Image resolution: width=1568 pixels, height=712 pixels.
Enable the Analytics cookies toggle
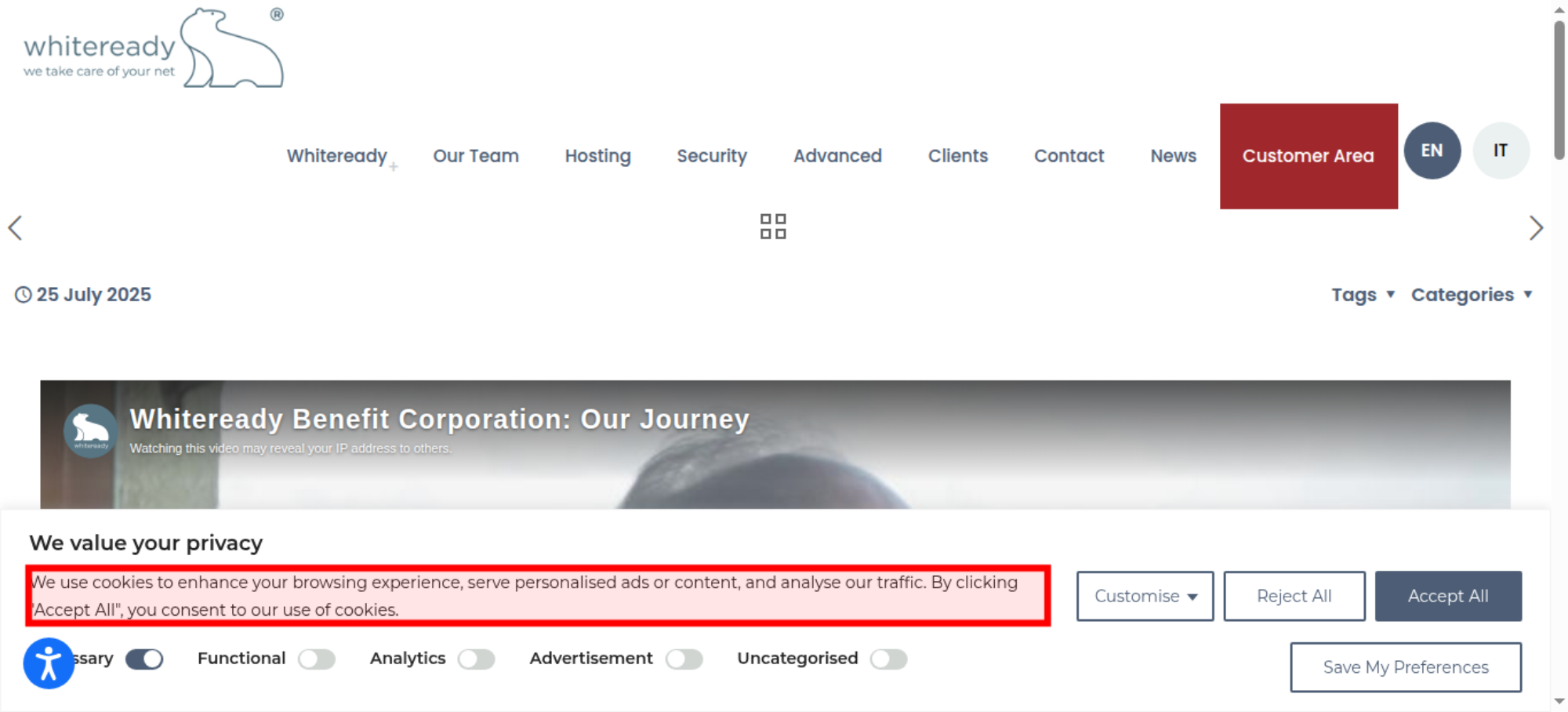(477, 659)
